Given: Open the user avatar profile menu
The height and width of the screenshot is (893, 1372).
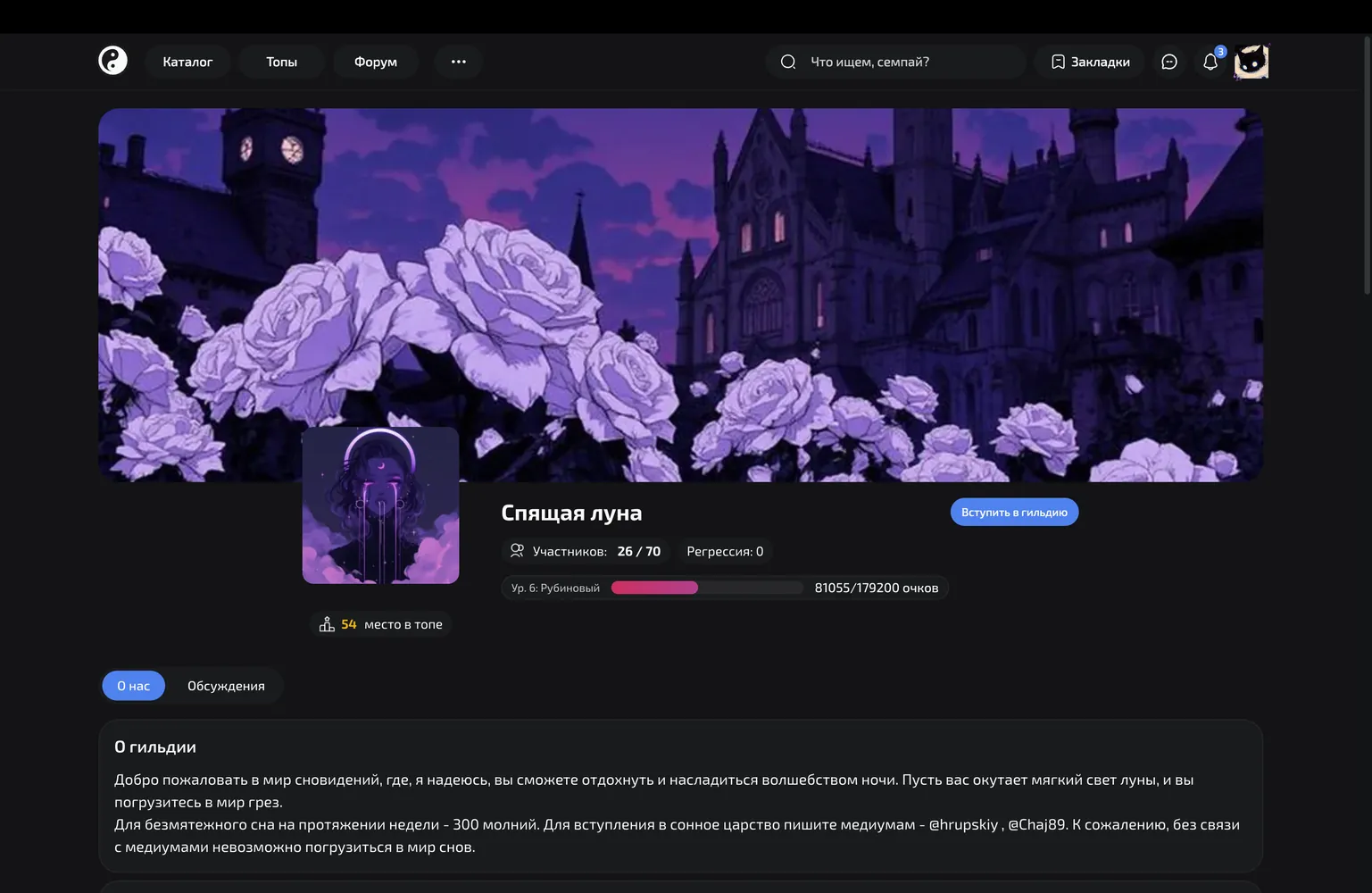Looking at the screenshot, I should [x=1251, y=62].
